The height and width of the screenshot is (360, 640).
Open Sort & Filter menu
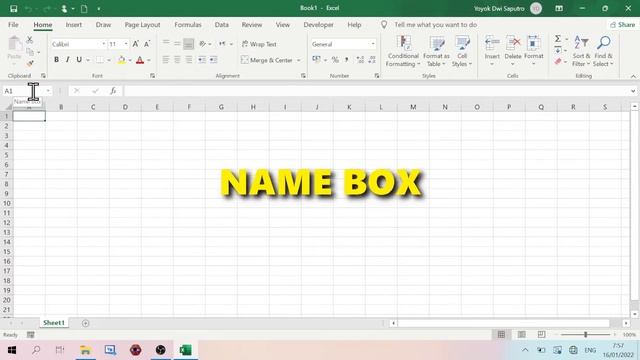click(581, 51)
